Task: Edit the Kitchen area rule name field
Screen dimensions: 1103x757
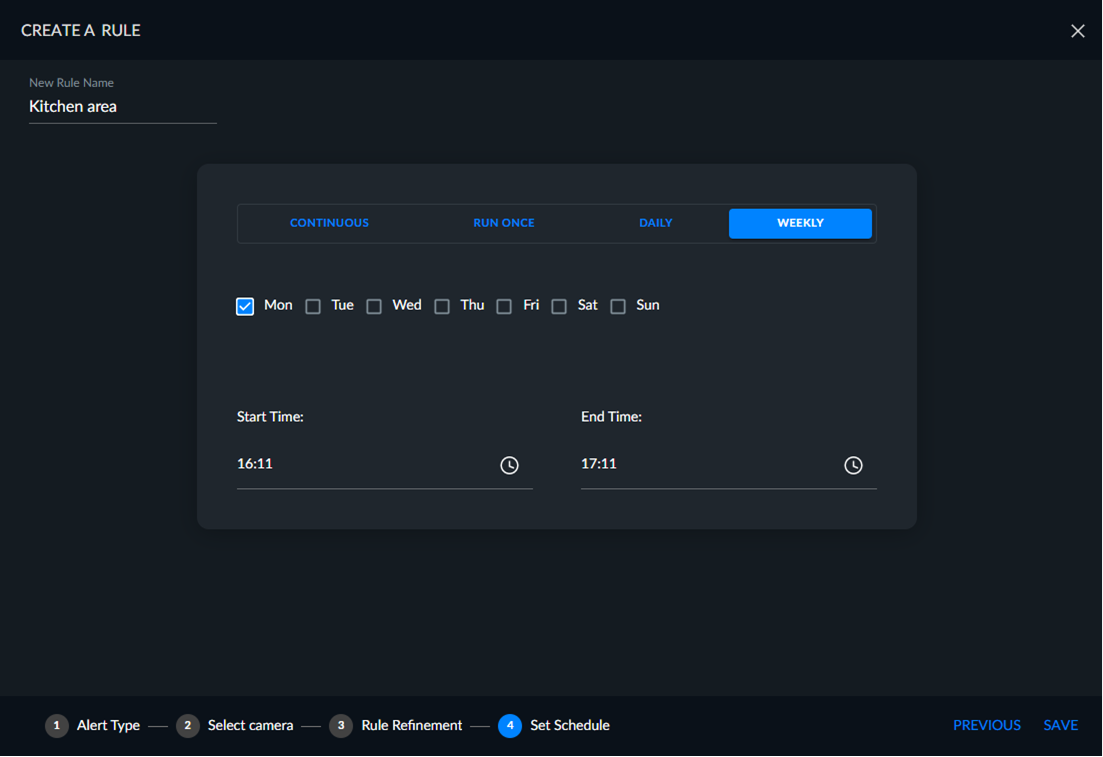Action: pos(122,107)
